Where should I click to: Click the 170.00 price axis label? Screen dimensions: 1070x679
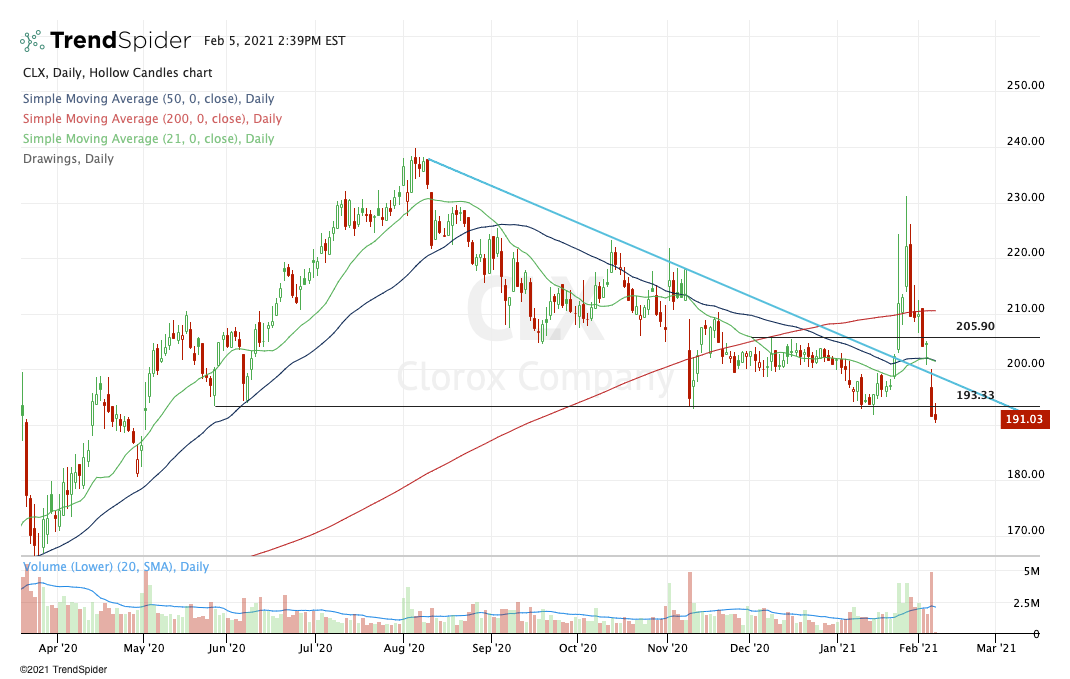pos(1025,530)
